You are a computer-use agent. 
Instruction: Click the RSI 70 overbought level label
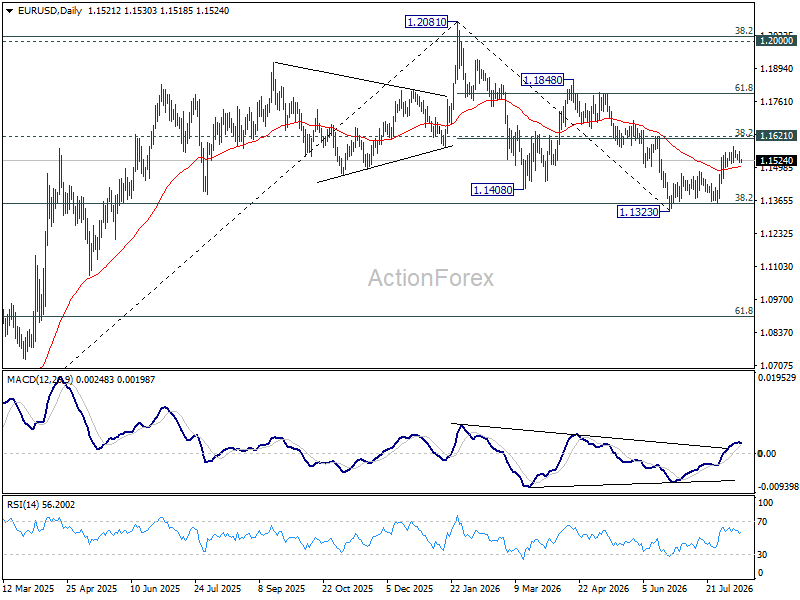(762, 522)
